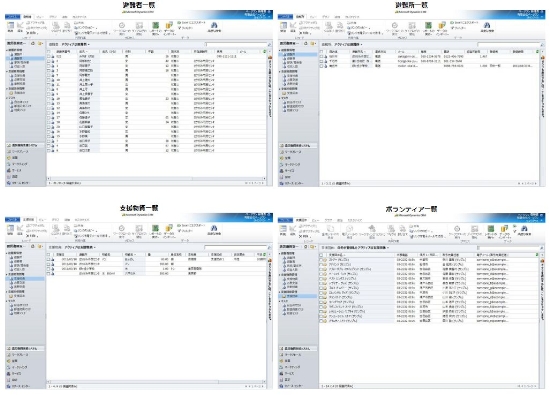Click horizontal scrollbar beneath top-left window grid
Screen dimensions: 550x395
pyautogui.click(x=156, y=178)
